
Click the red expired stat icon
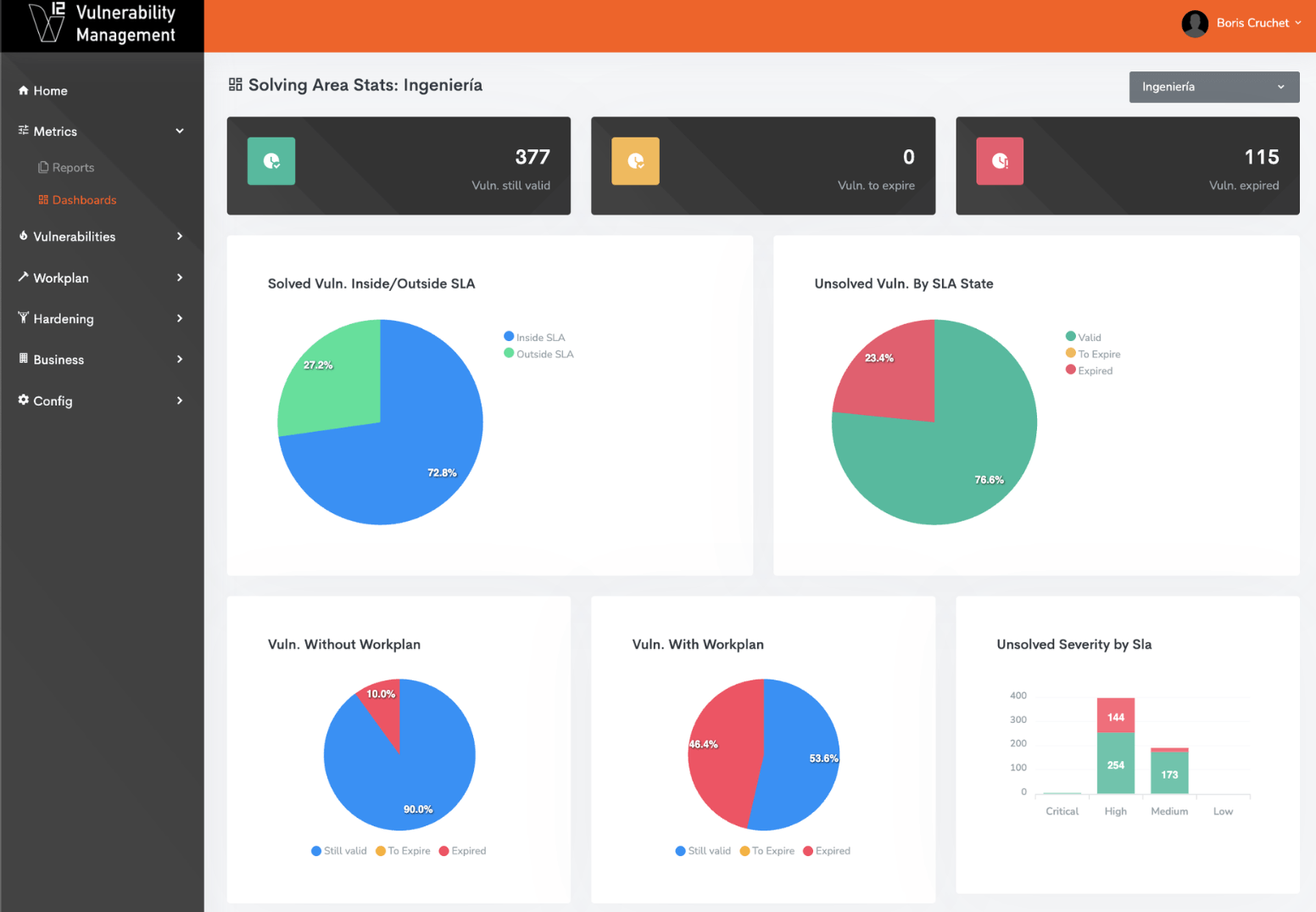[1000, 161]
